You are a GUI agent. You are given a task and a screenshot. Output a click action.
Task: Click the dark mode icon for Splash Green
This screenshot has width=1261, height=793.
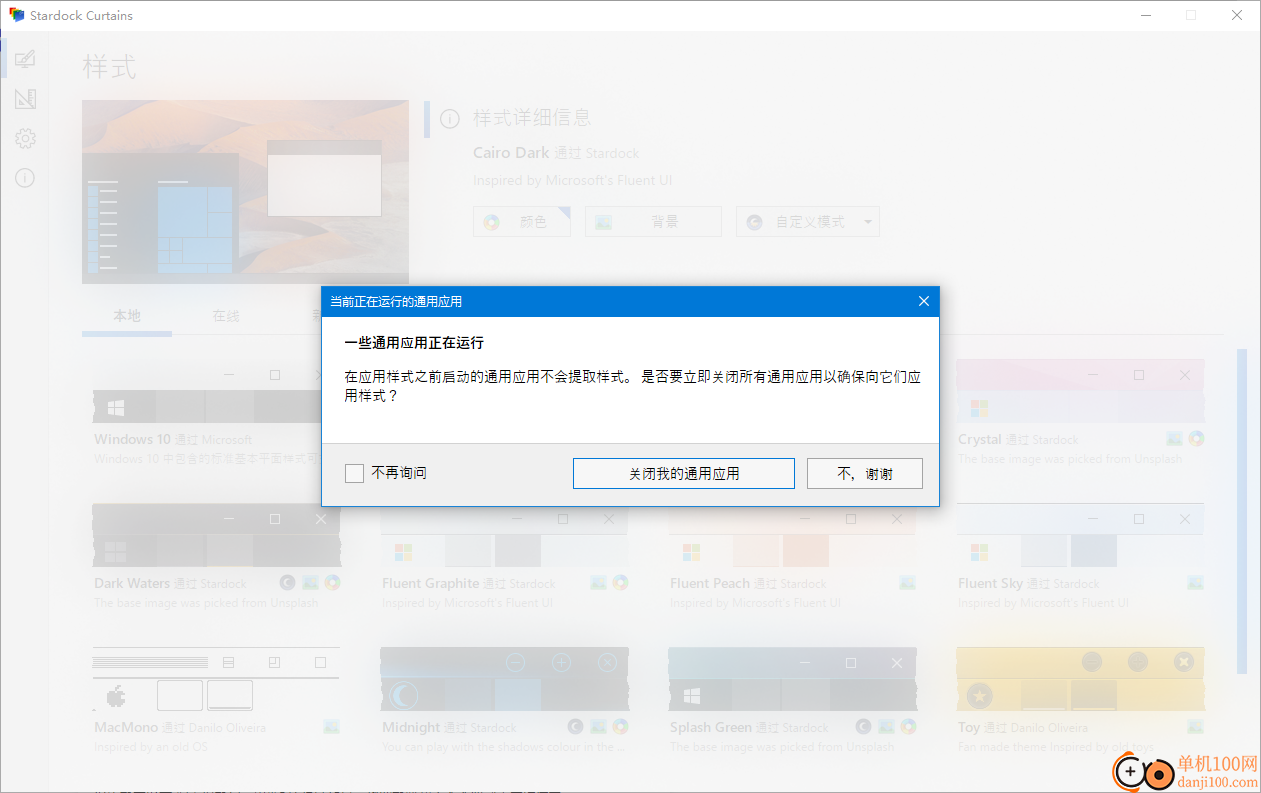(x=864, y=727)
